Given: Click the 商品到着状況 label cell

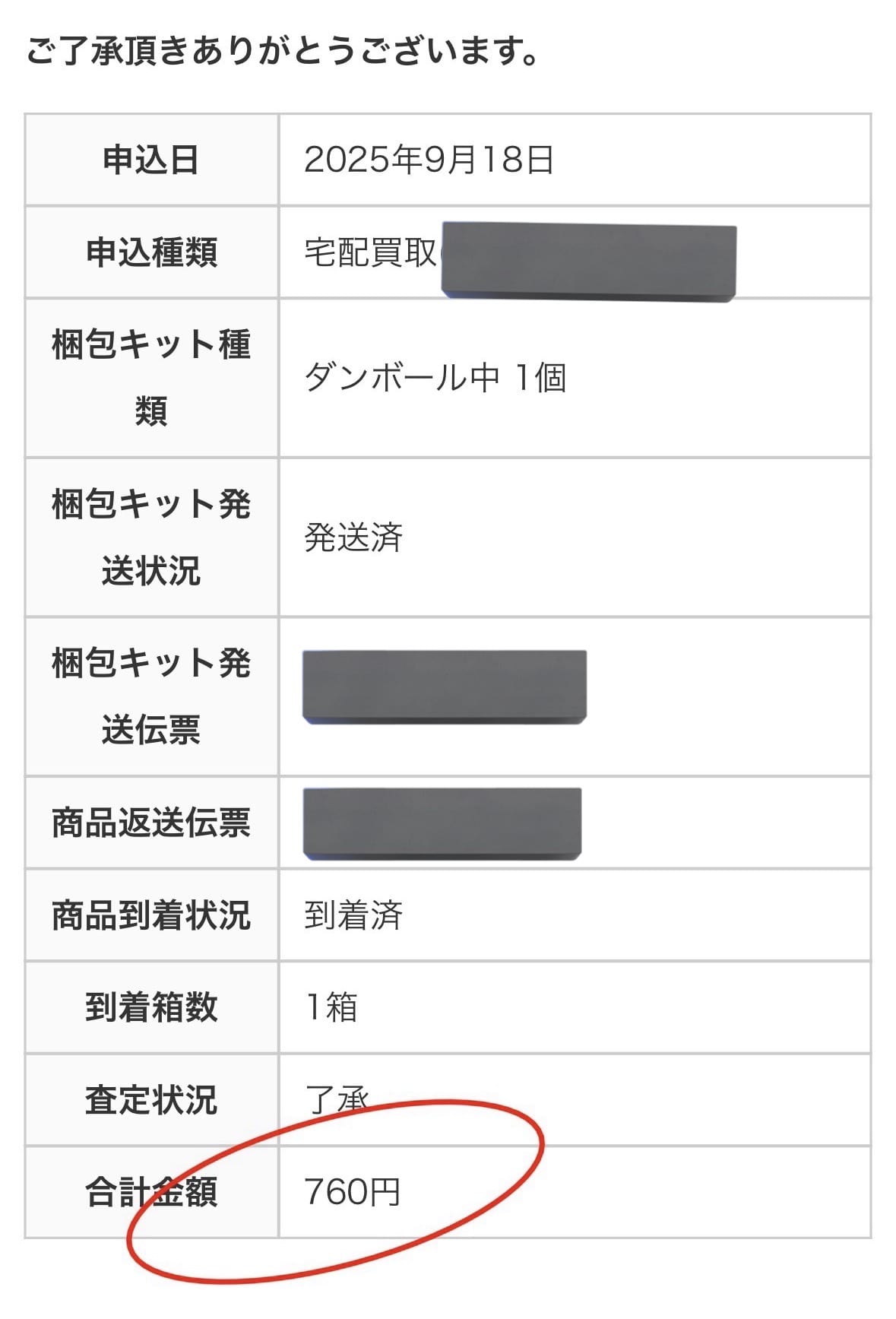Looking at the screenshot, I should 151,915.
